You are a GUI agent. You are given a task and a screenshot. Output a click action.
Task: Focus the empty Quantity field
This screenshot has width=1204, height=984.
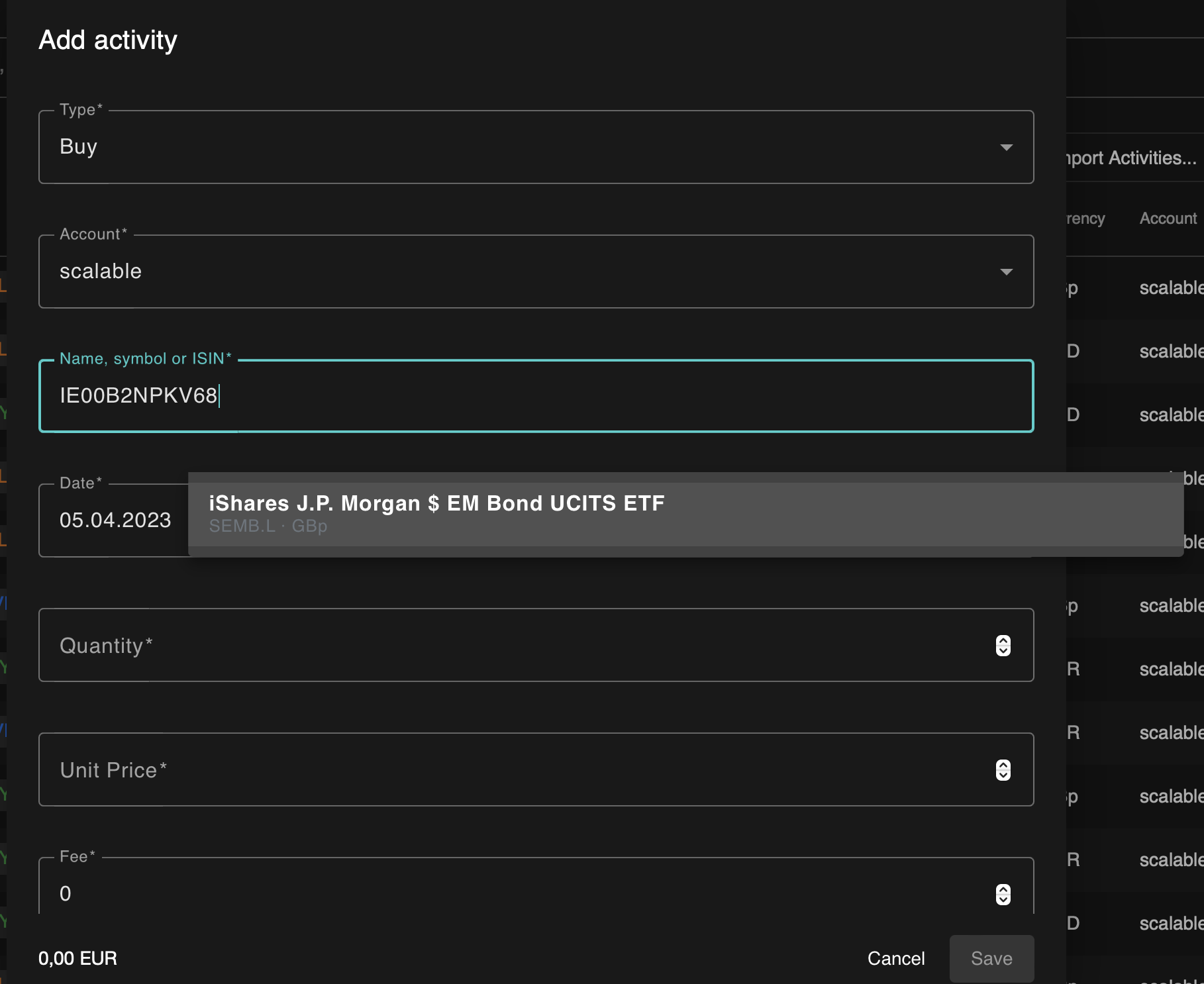point(464,645)
